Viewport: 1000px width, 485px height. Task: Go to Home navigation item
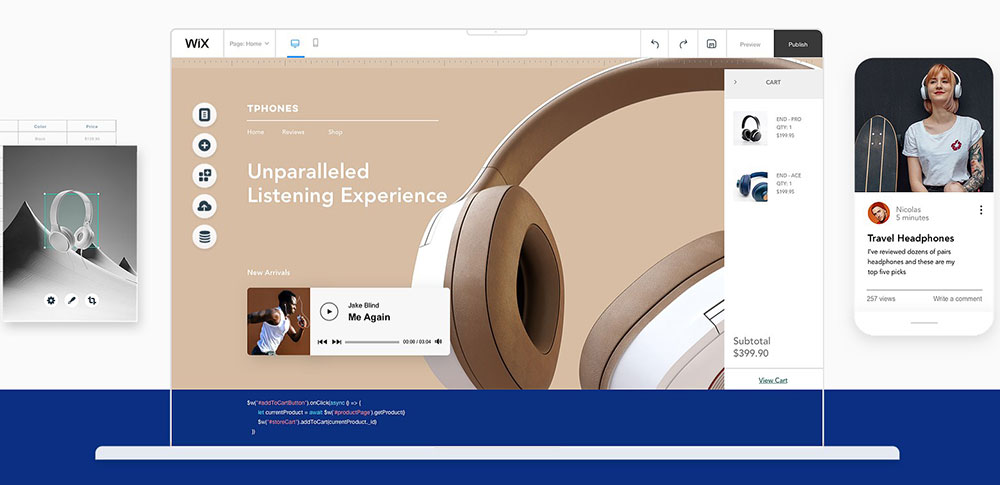pos(256,132)
